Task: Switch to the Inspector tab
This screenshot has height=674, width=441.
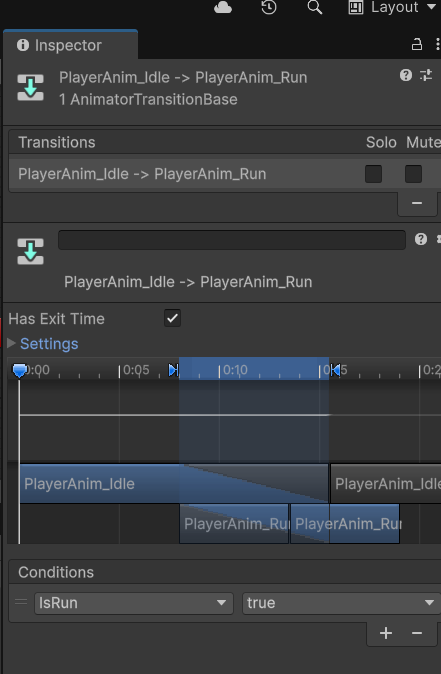Action: (x=70, y=45)
